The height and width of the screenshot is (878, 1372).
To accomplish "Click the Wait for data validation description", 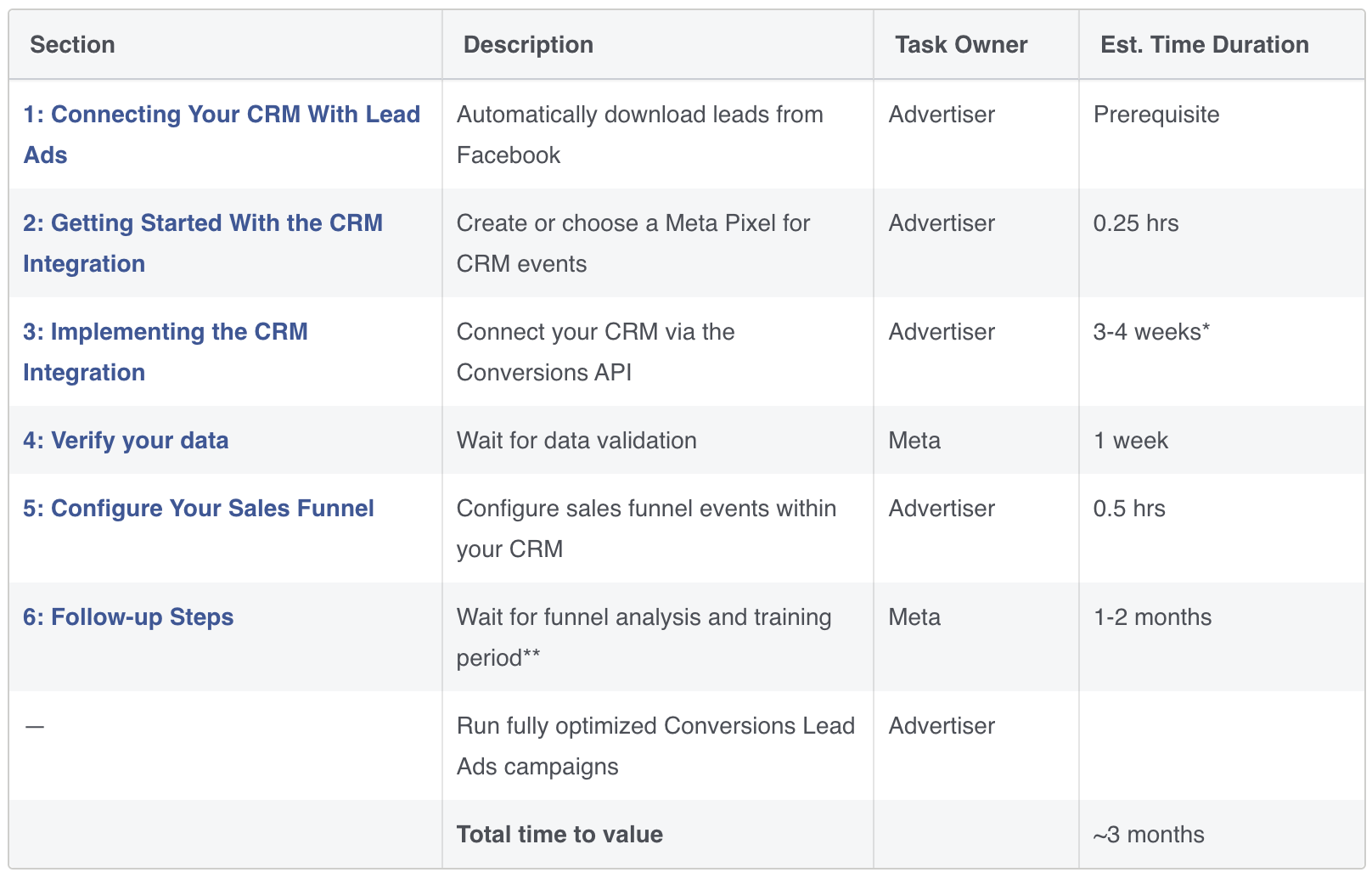I will point(576,440).
